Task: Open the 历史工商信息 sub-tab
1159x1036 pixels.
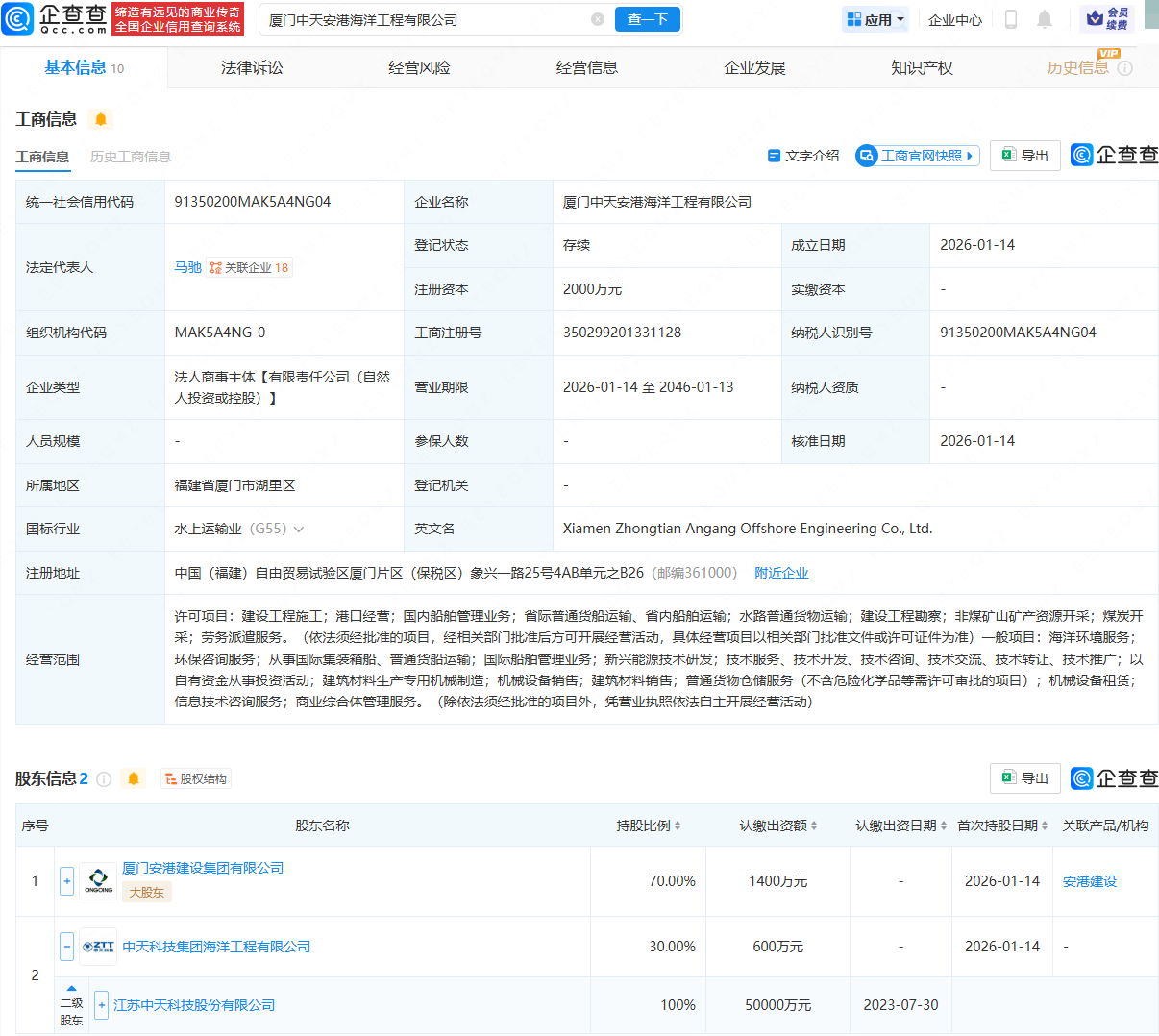Action: (x=130, y=155)
